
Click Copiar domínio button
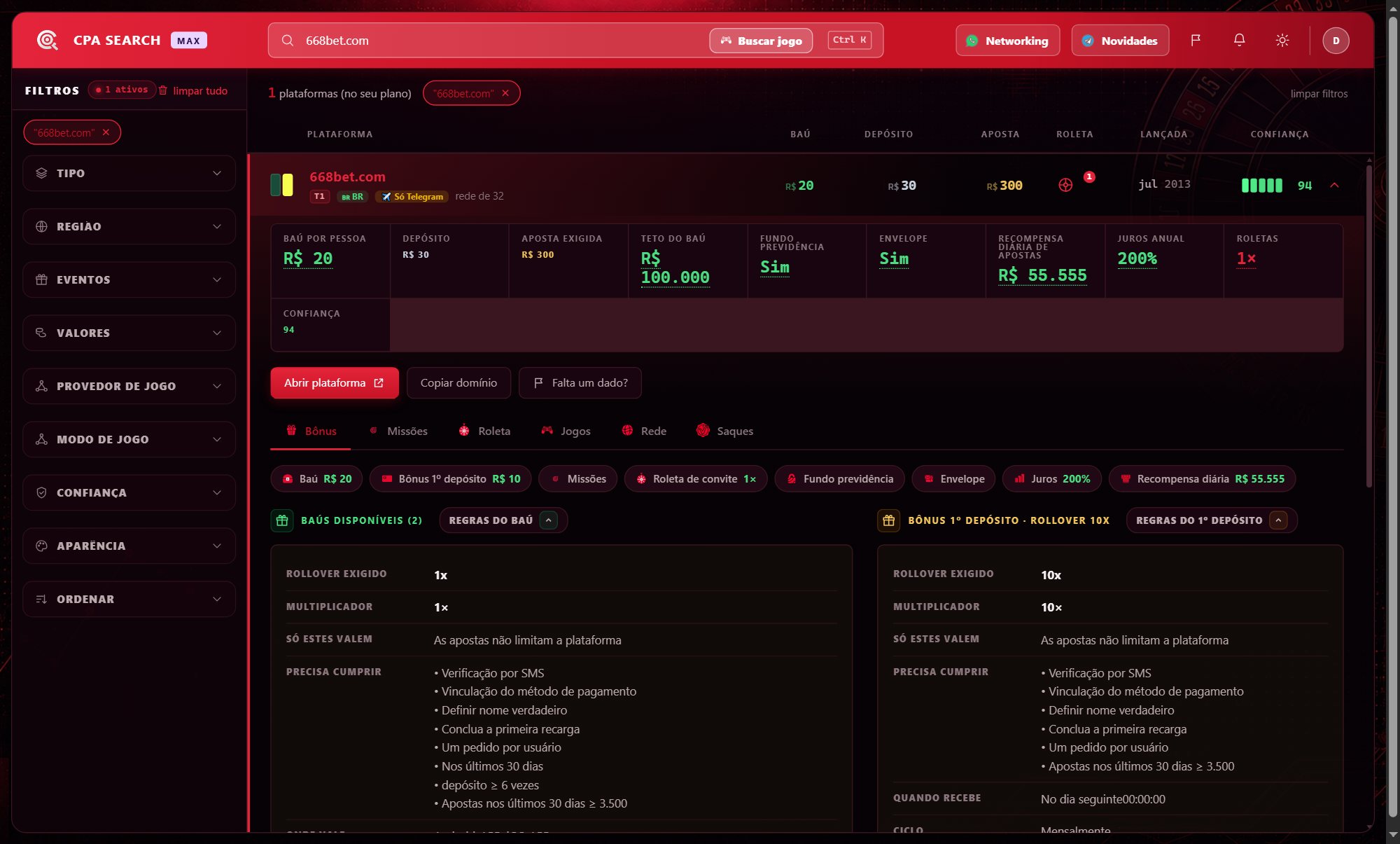pyautogui.click(x=458, y=383)
